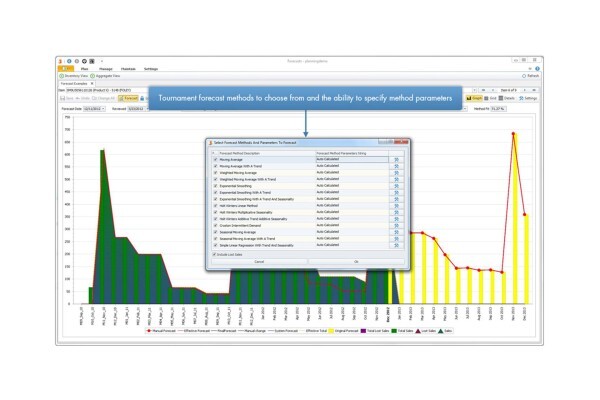Viewport: 600px width, 400px height.
Task: Click the lock icon beside Forecast
Action: (x=142, y=98)
